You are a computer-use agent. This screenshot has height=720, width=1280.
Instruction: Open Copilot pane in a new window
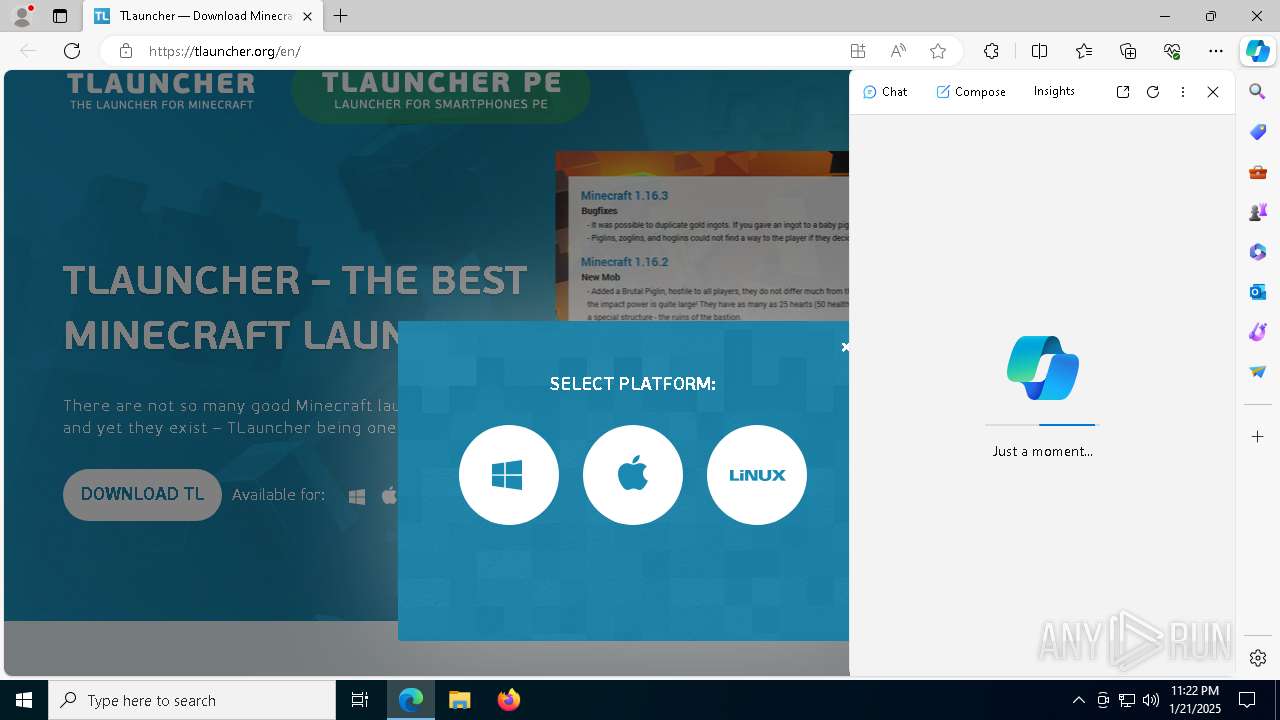click(1123, 92)
